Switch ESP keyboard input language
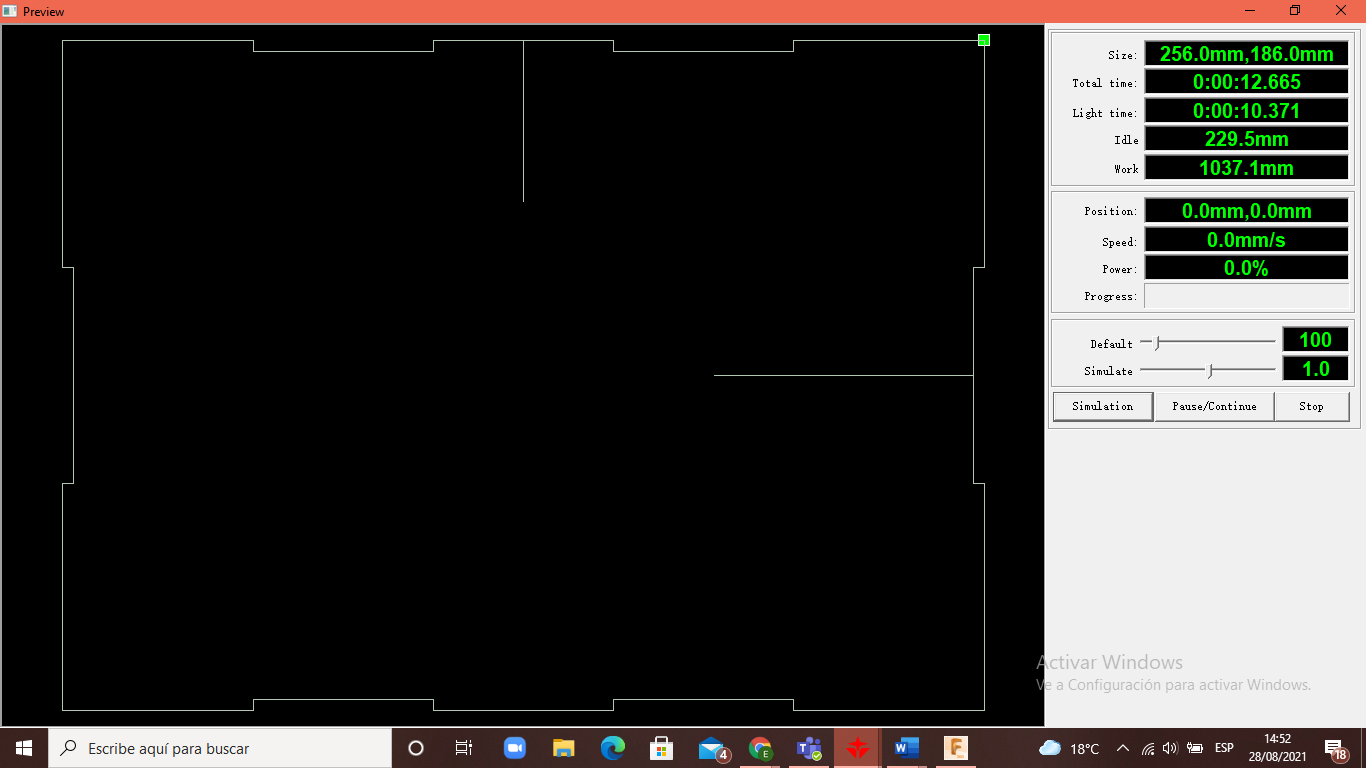The image size is (1366, 768). pyautogui.click(x=1224, y=748)
